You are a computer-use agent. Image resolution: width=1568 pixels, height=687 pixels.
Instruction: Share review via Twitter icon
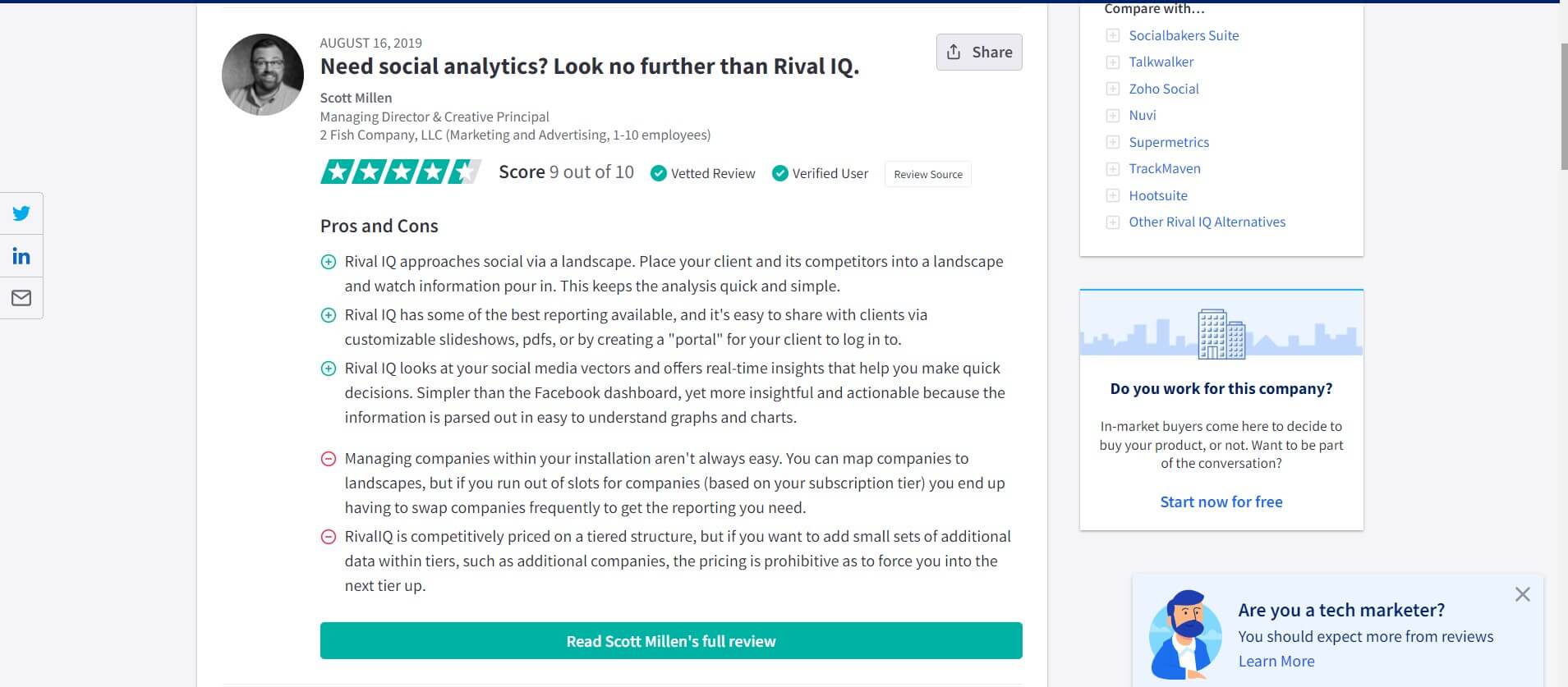[x=21, y=213]
